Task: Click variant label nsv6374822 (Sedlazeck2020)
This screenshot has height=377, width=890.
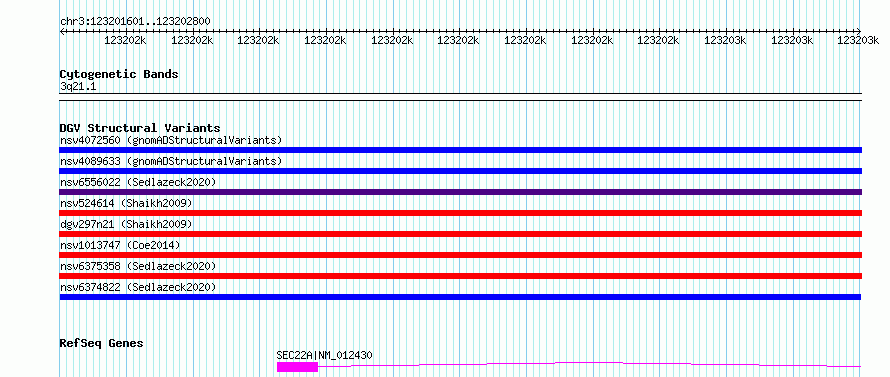Action: [x=138, y=287]
